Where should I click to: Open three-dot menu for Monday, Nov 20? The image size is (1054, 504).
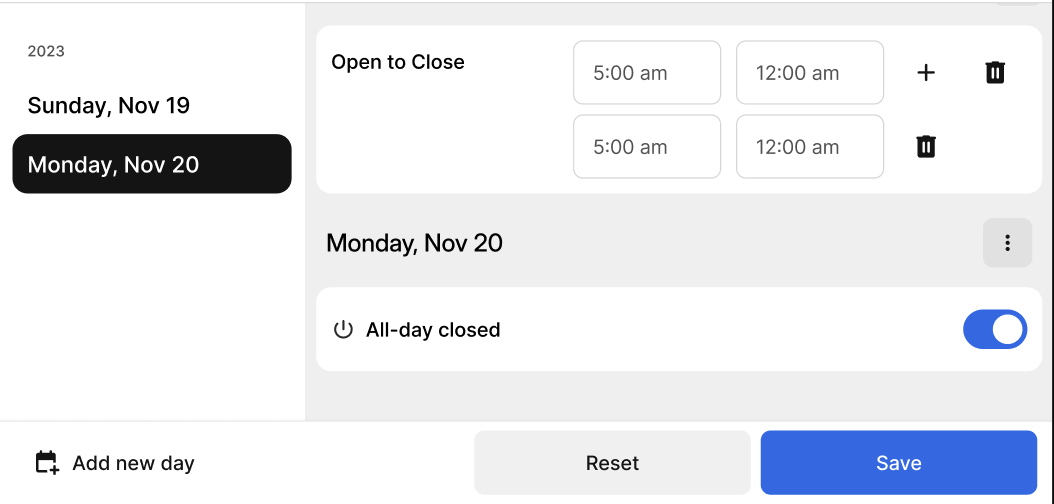pyautogui.click(x=1007, y=243)
